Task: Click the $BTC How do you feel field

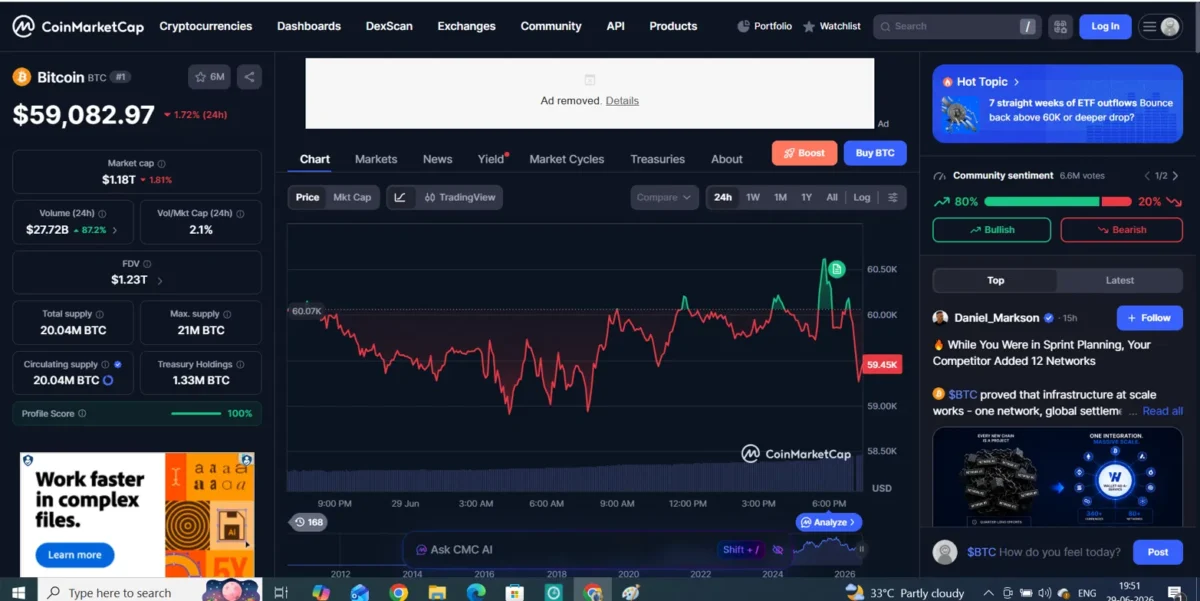Action: pyautogui.click(x=1045, y=552)
